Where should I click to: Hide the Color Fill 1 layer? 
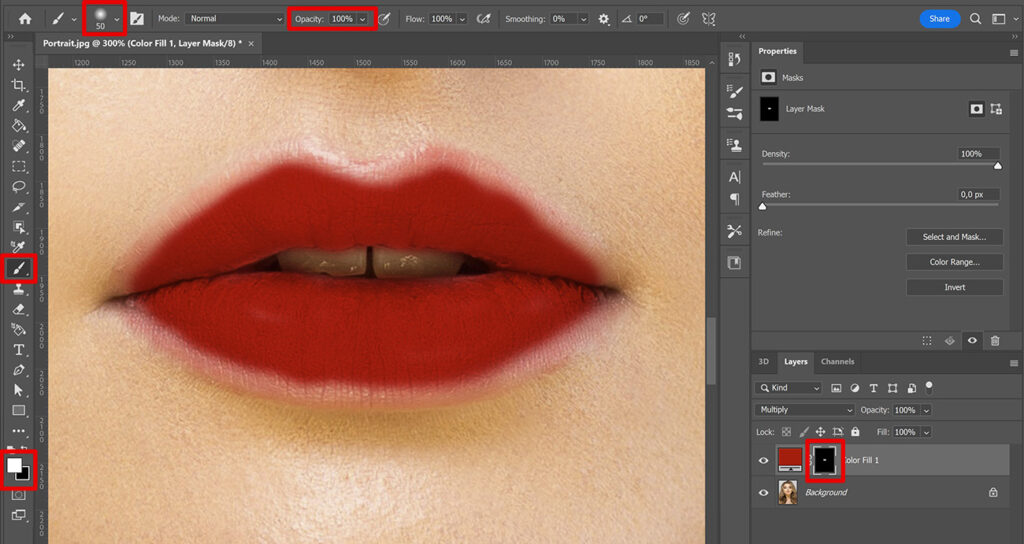point(763,460)
